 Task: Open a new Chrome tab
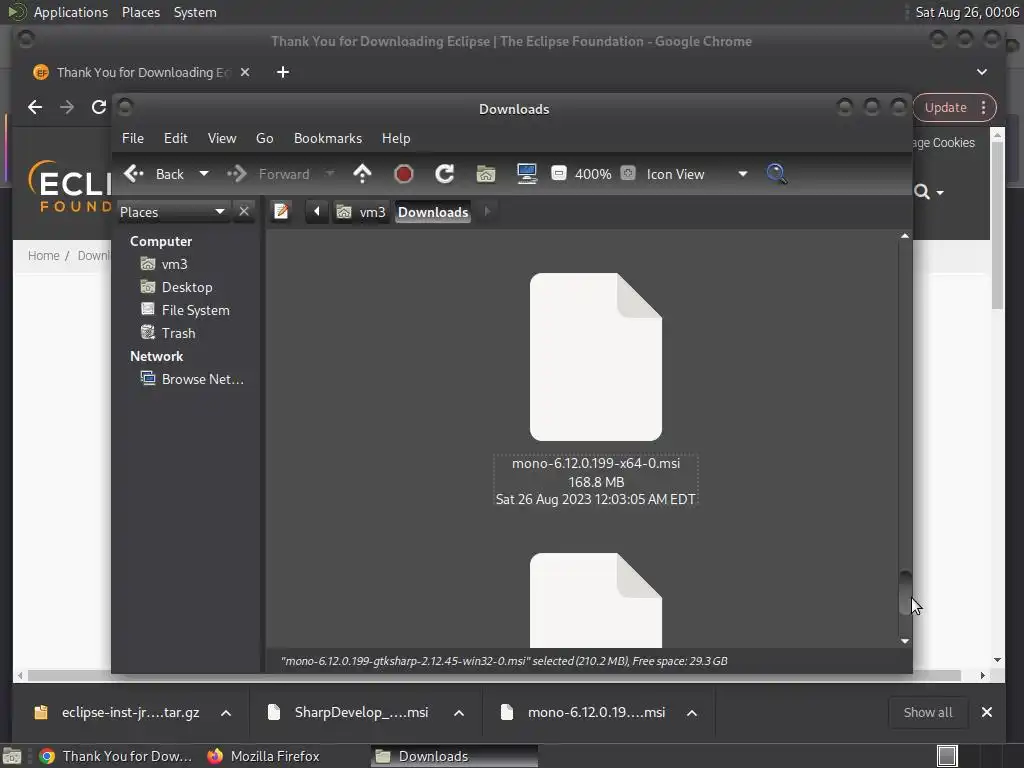pyautogui.click(x=283, y=72)
